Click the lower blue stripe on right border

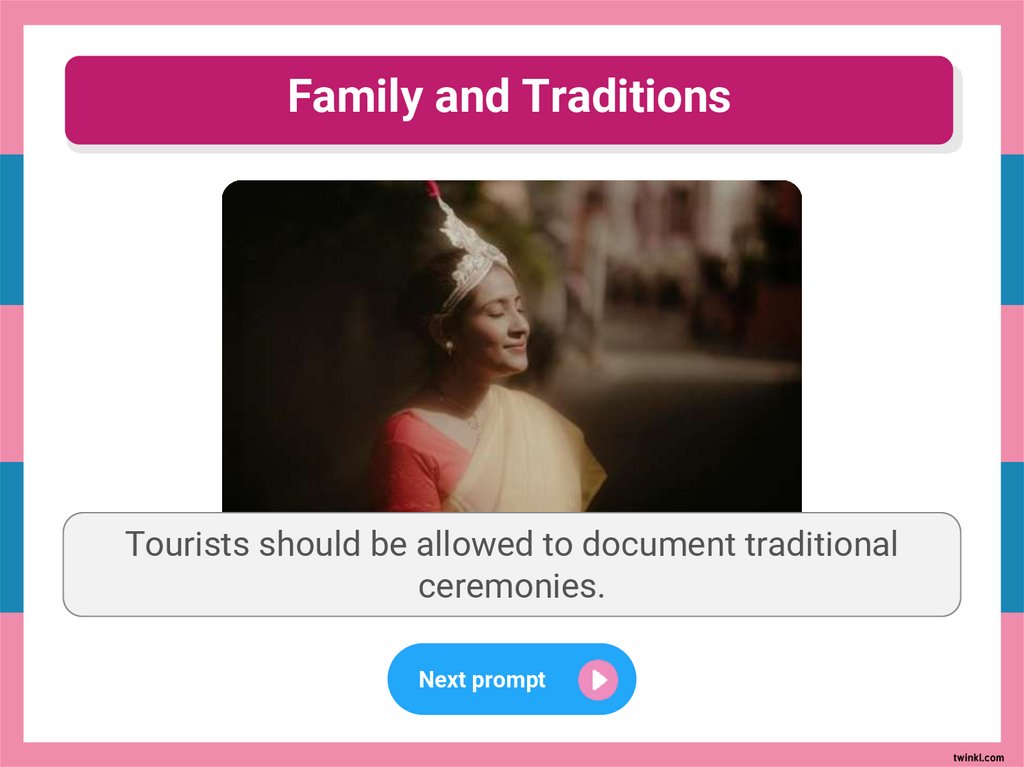coord(1012,537)
